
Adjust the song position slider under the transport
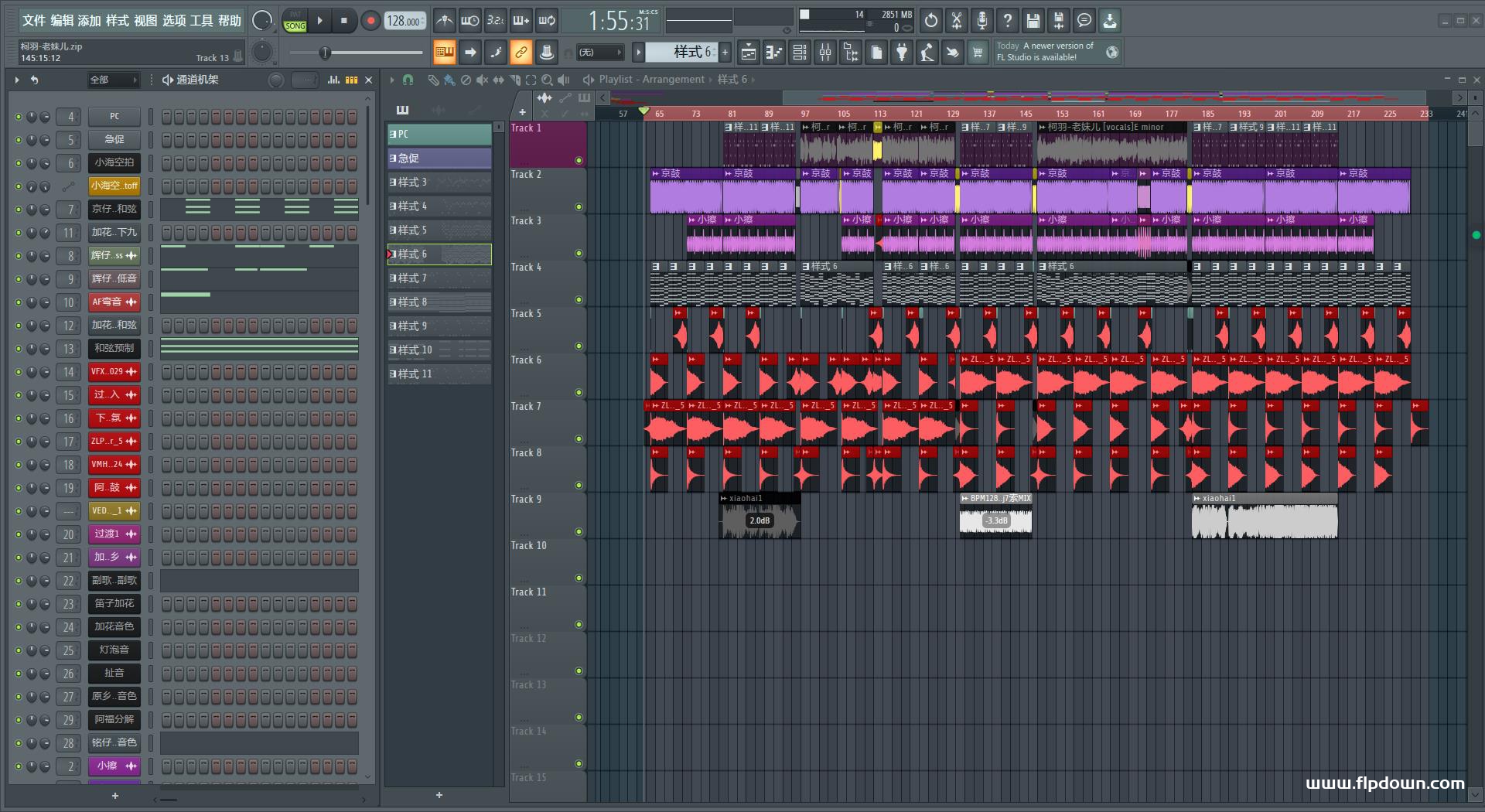click(x=357, y=53)
